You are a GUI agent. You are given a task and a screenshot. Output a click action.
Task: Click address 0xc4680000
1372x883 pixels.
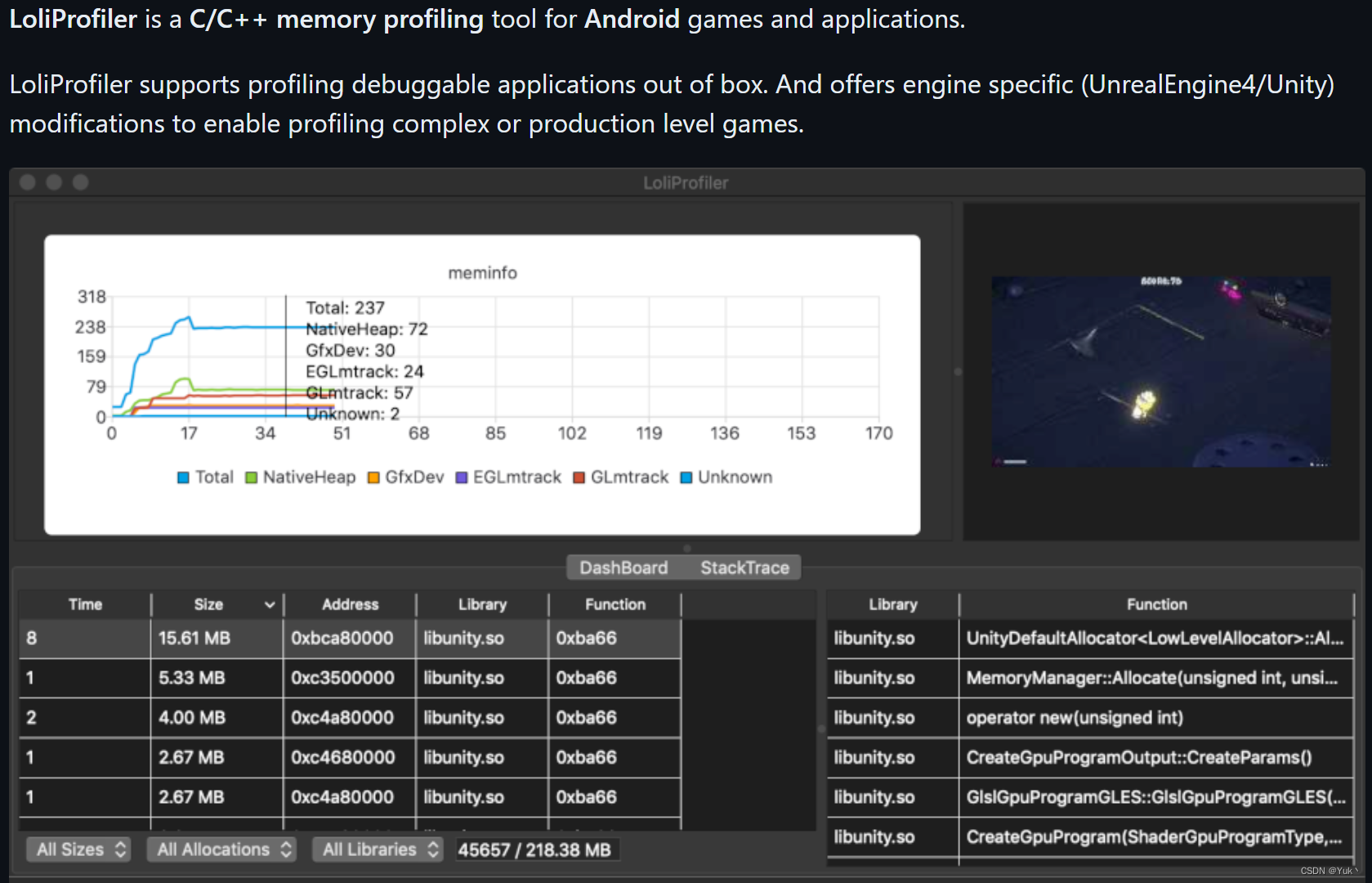[x=350, y=757]
